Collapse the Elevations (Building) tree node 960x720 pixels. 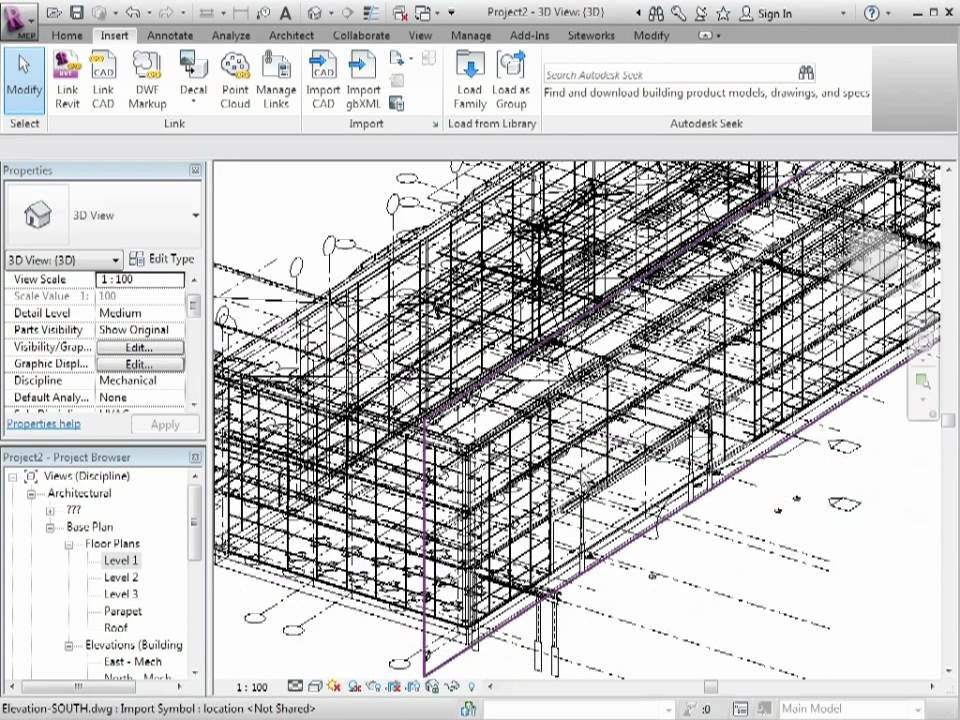point(69,645)
